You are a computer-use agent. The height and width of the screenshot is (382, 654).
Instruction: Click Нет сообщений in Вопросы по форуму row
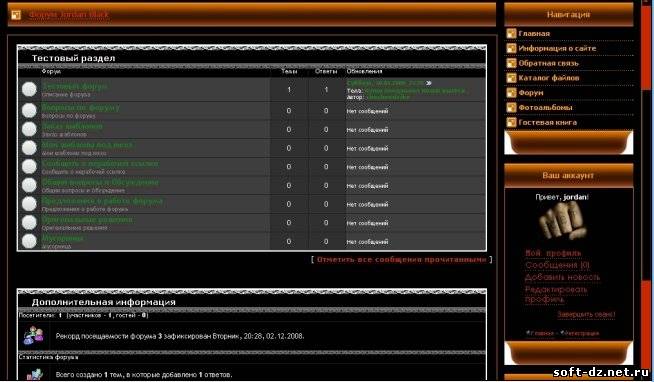[x=367, y=111]
